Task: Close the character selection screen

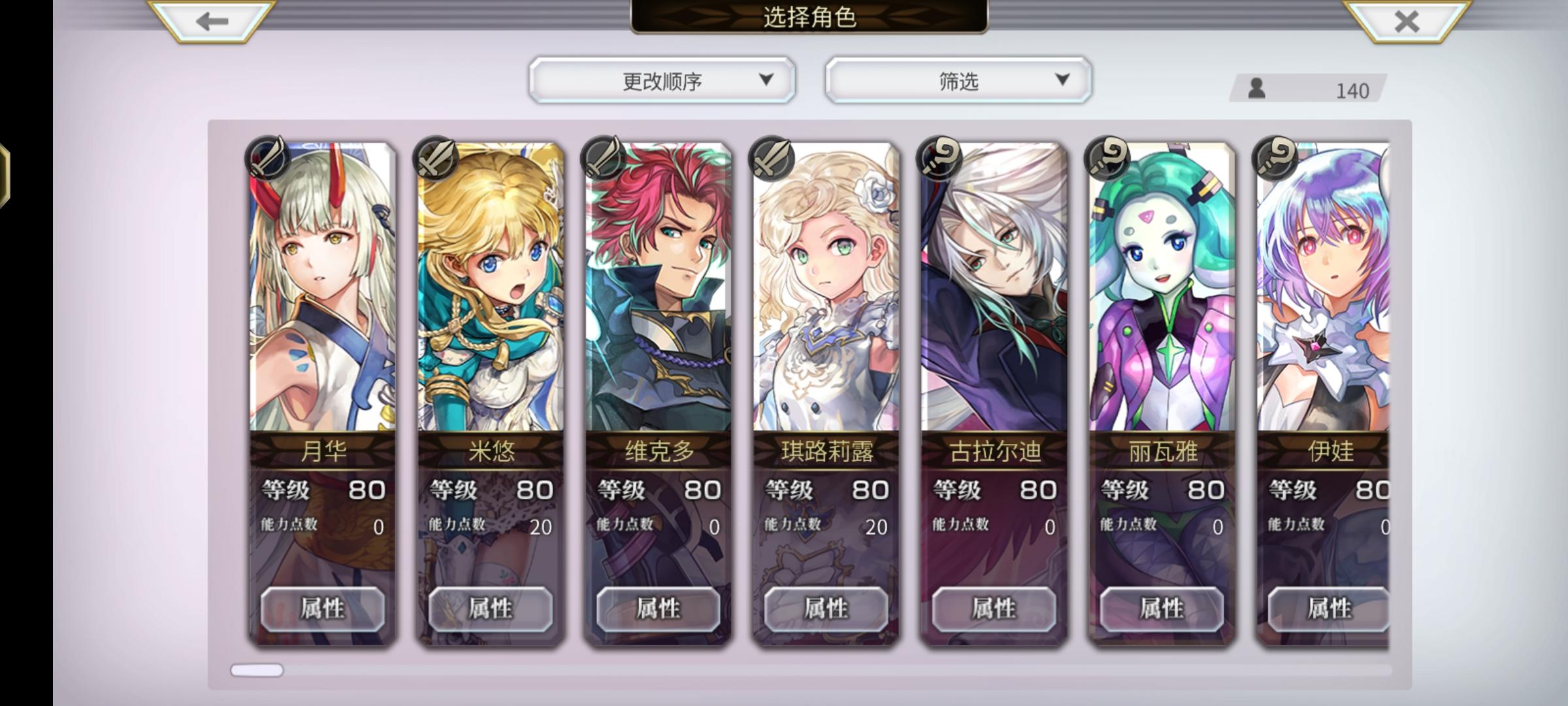Action: 1406,21
